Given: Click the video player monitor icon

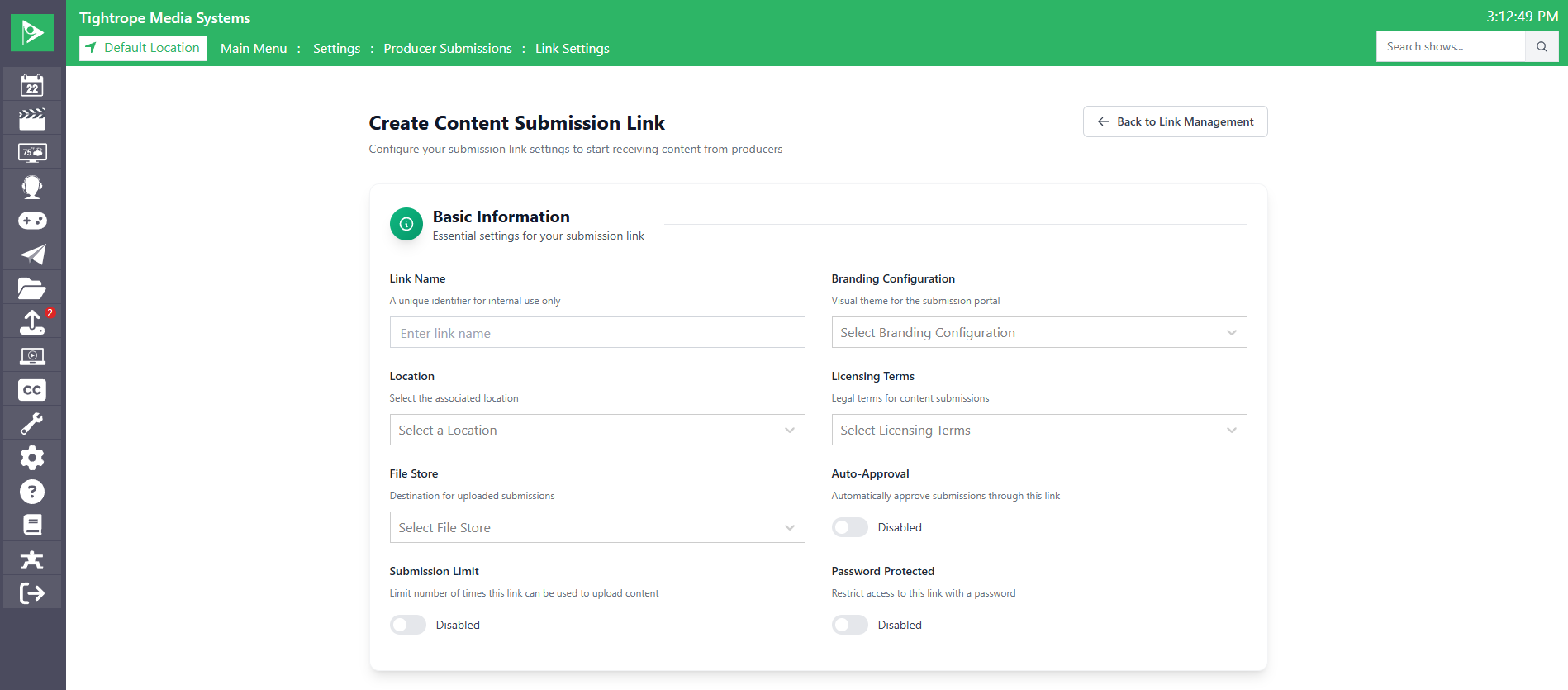Looking at the screenshot, I should pyautogui.click(x=32, y=356).
